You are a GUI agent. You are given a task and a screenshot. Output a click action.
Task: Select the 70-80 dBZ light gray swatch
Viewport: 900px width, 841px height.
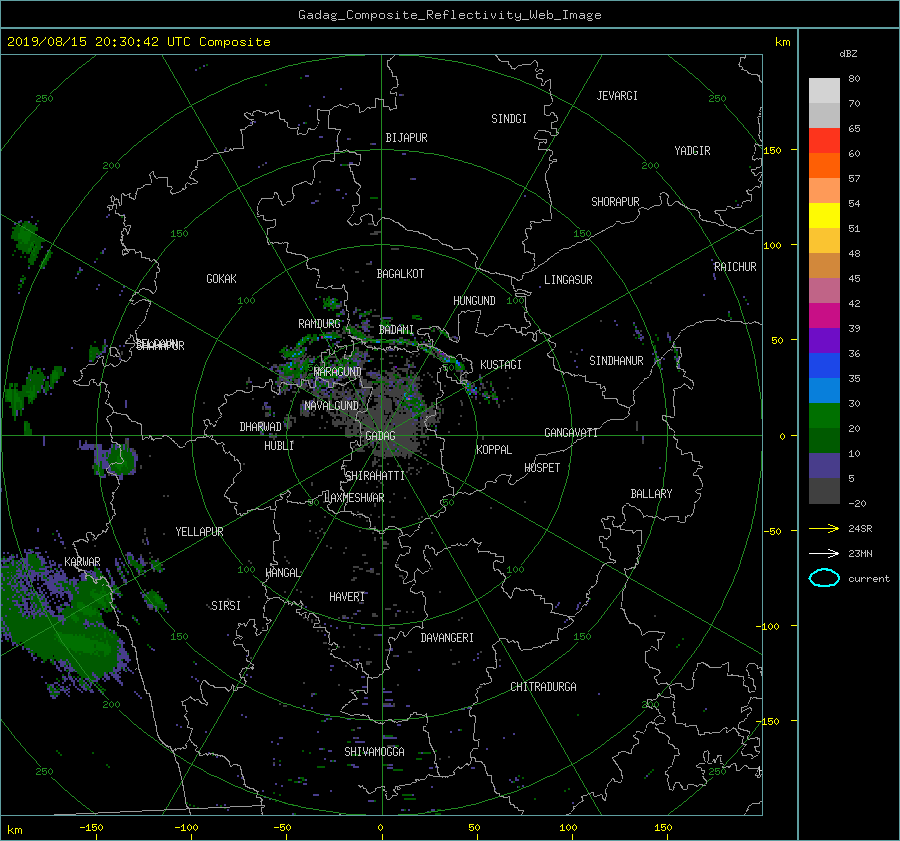[x=824, y=90]
